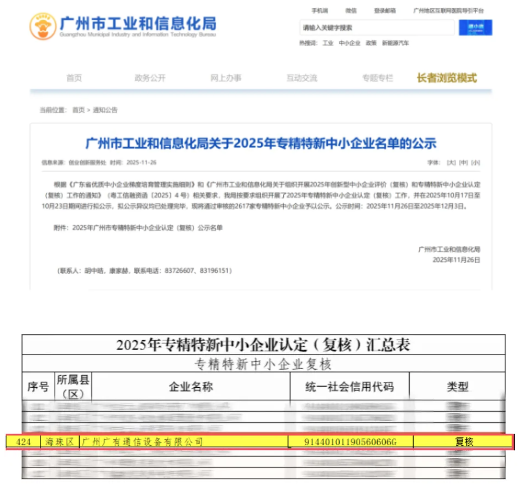This screenshot has height=485, width=521.
Task: Select hot search term 中小企业
Action: pyautogui.click(x=349, y=43)
